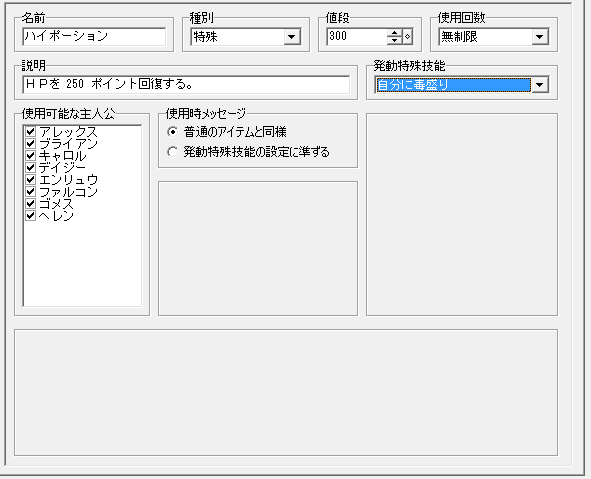Expand the 発動特殊技能 dropdown 自分に毒盛り

click(x=540, y=85)
